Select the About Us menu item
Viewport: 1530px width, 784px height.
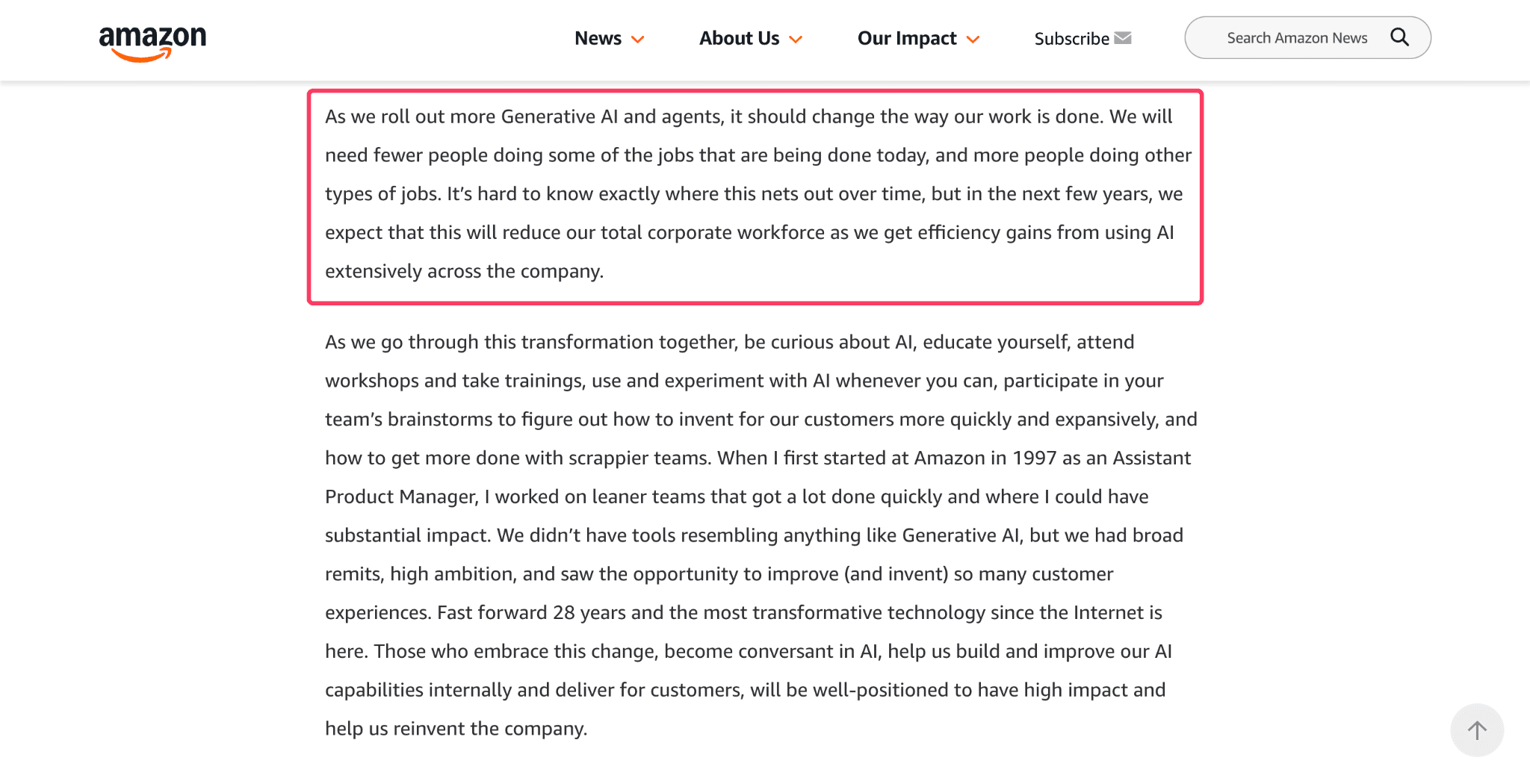click(x=738, y=38)
